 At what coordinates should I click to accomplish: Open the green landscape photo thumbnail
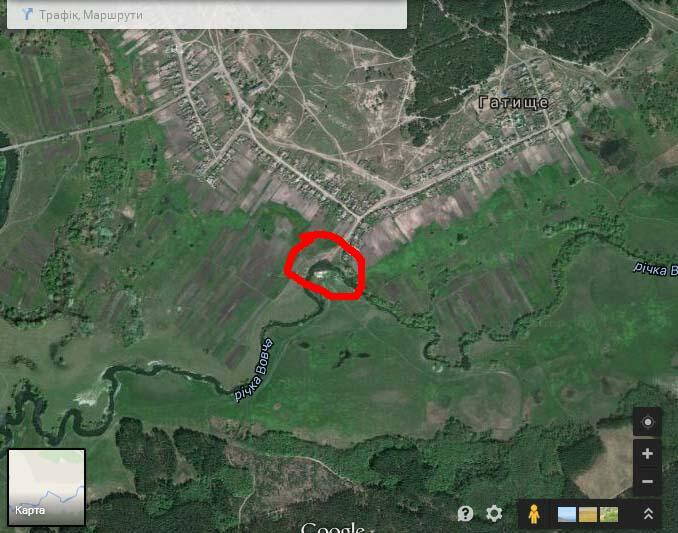(x=609, y=514)
